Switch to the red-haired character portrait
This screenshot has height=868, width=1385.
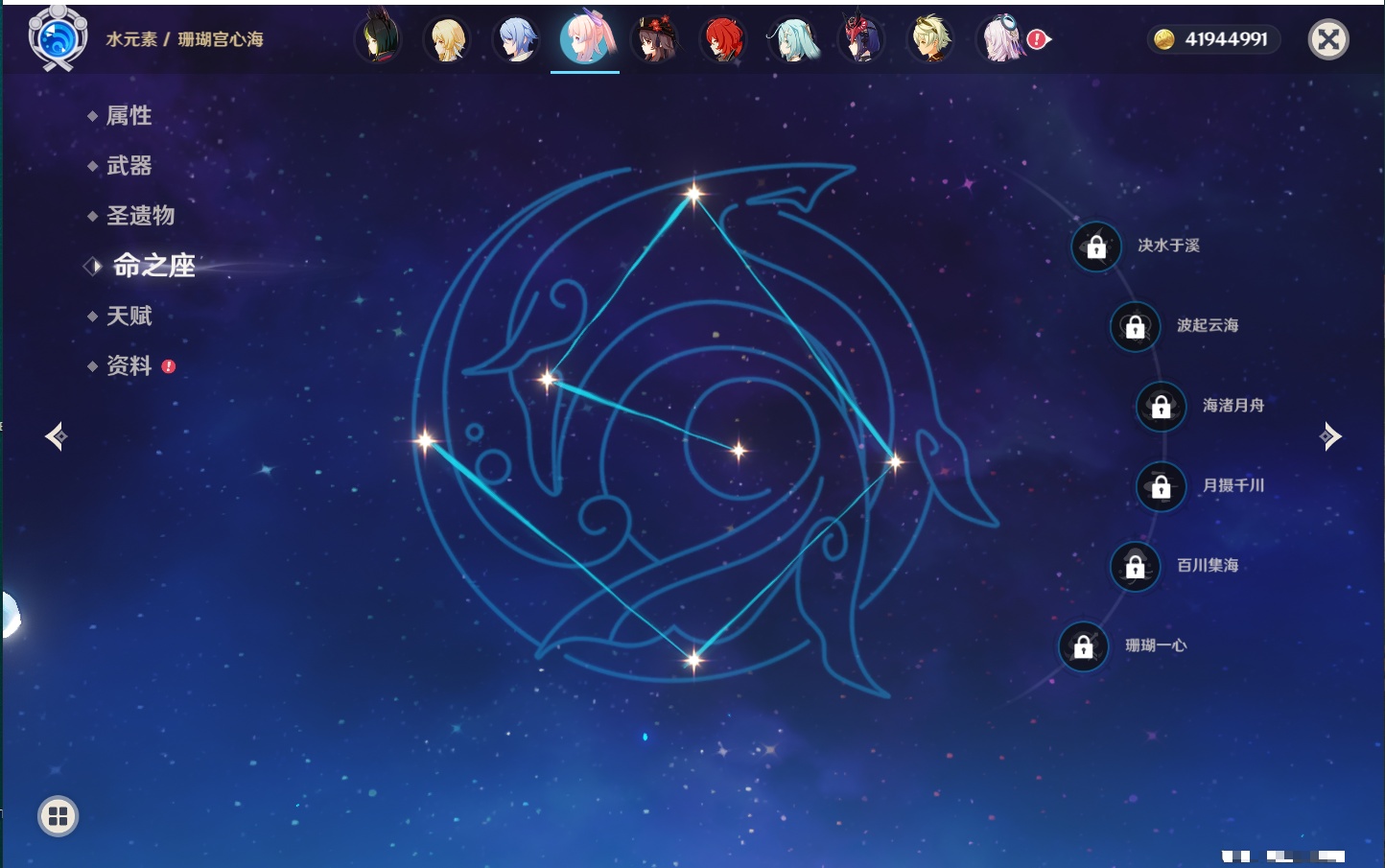[723, 39]
